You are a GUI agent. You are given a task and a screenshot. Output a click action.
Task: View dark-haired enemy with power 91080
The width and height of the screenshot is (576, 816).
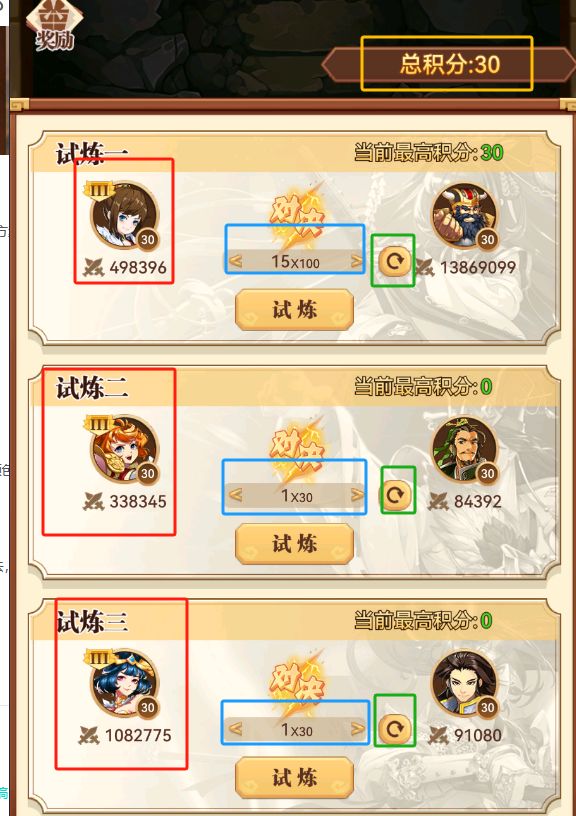coord(465,683)
